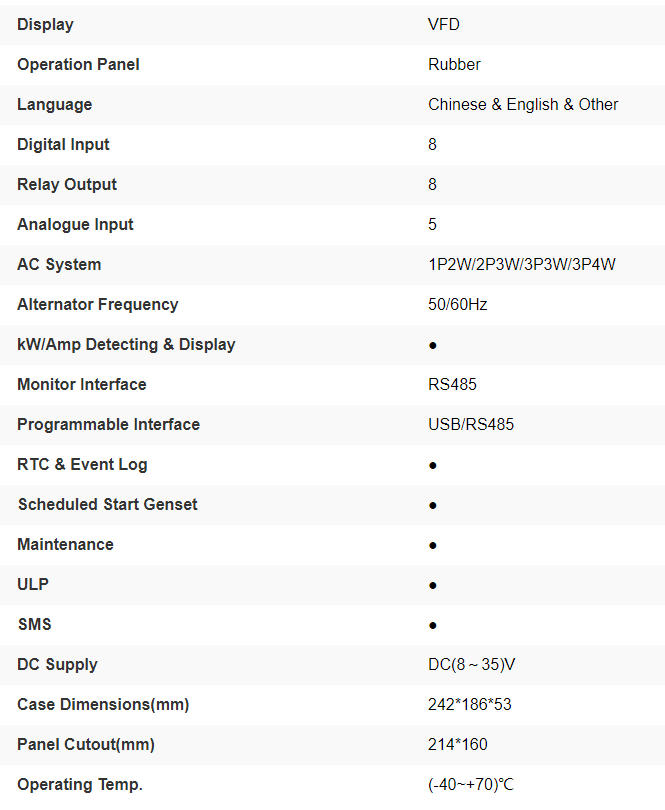Click the bullet dot beside ULP

(x=433, y=585)
